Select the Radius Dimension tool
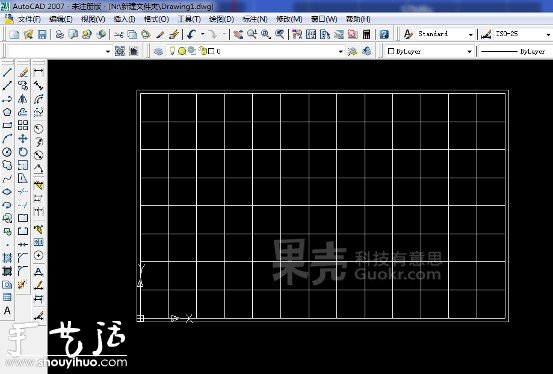Viewport: 553px width, 374px height. (38, 128)
